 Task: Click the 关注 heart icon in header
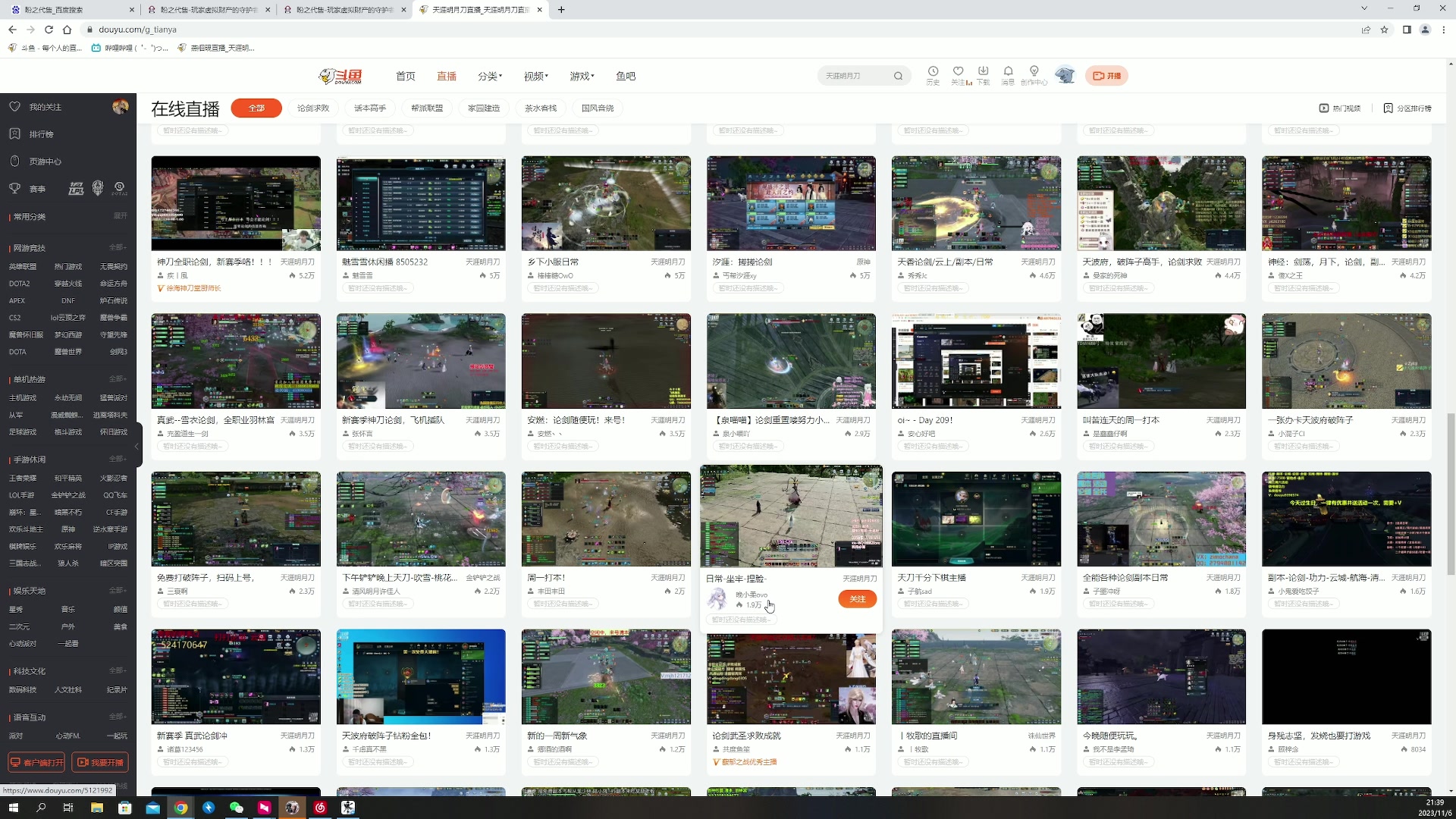958,71
